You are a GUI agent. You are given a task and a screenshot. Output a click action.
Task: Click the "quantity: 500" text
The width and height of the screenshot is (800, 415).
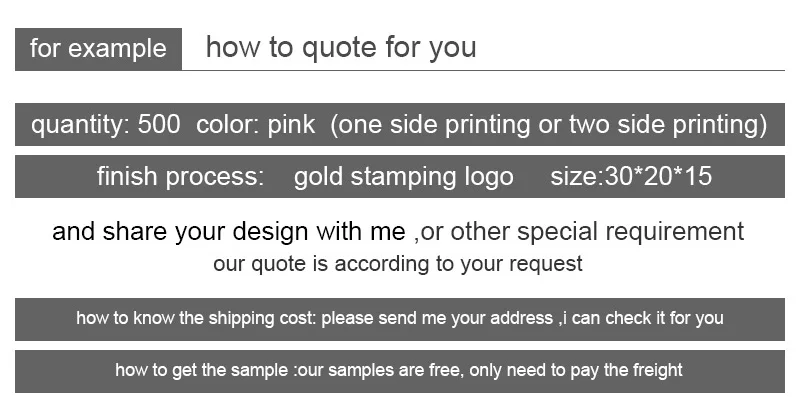(x=106, y=125)
